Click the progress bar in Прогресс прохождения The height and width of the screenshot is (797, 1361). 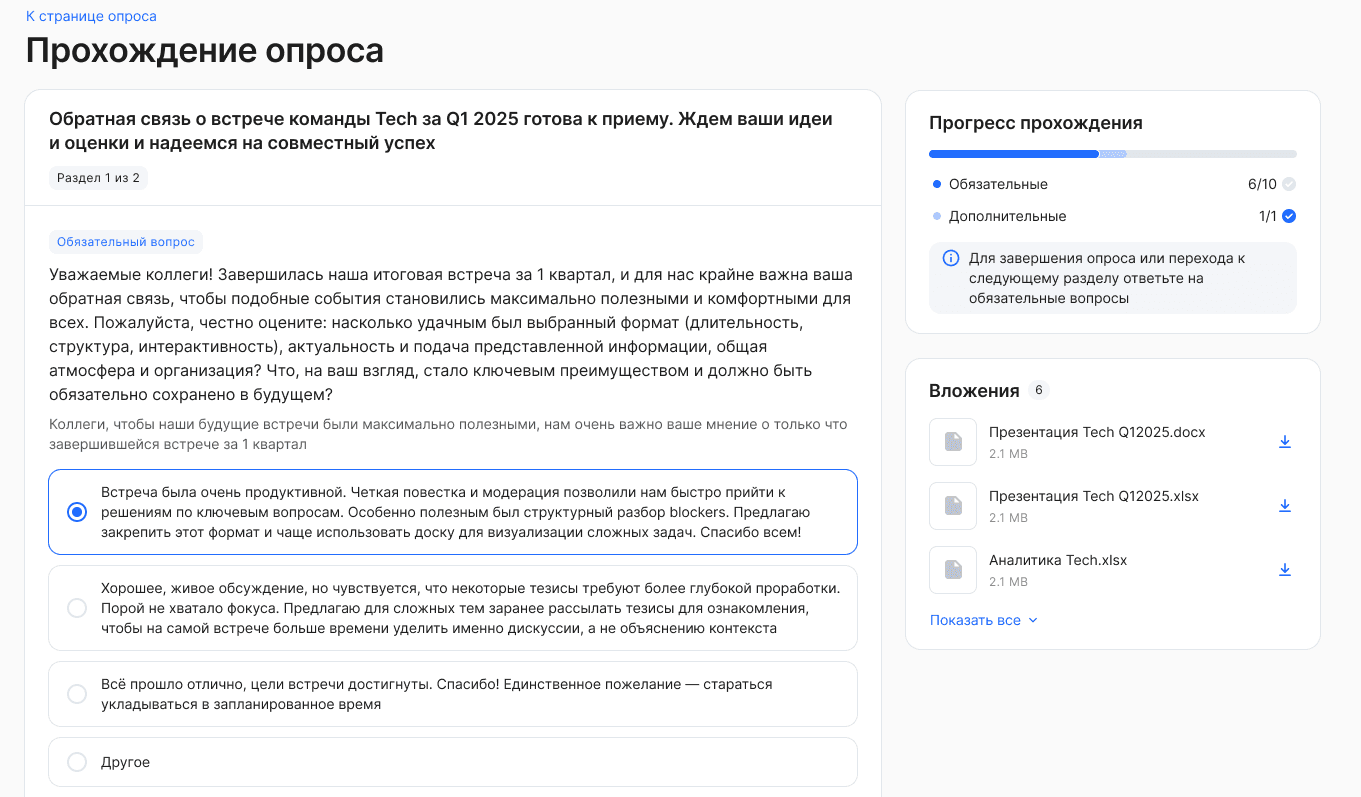tap(1112, 153)
